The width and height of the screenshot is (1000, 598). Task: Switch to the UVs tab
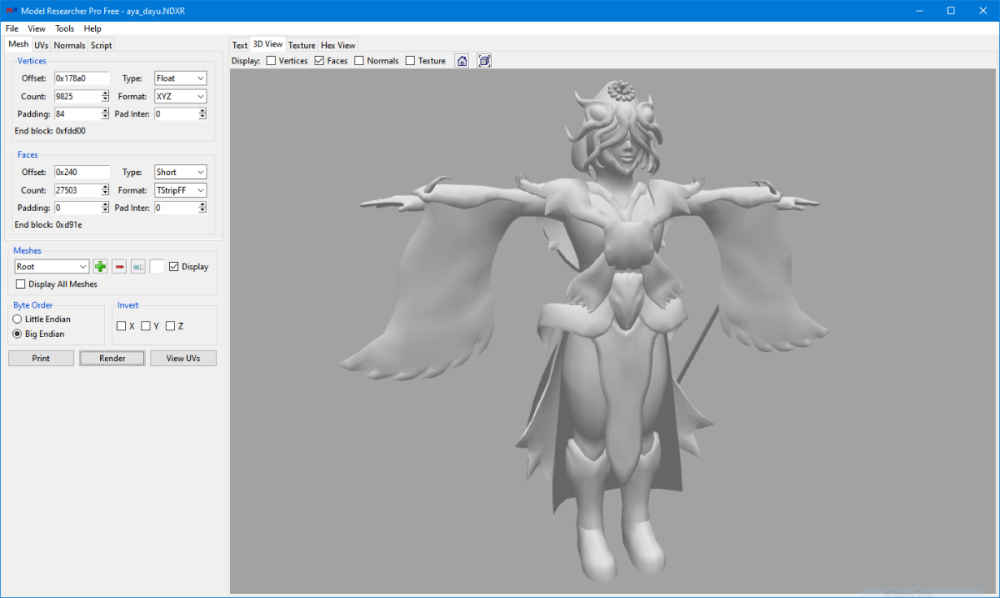41,45
